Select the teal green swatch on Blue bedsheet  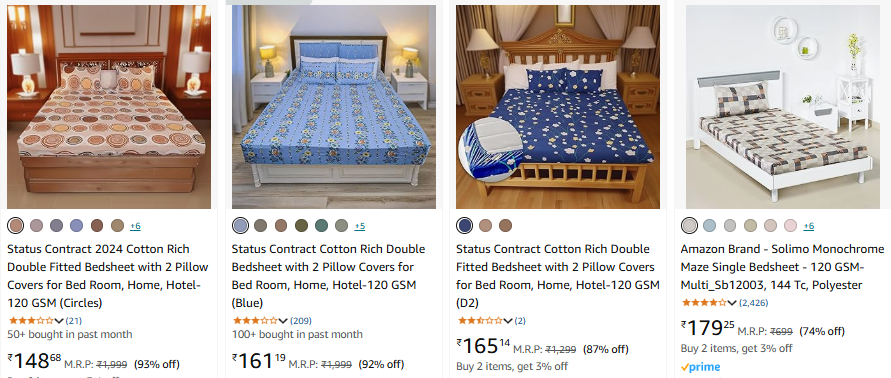[321, 226]
